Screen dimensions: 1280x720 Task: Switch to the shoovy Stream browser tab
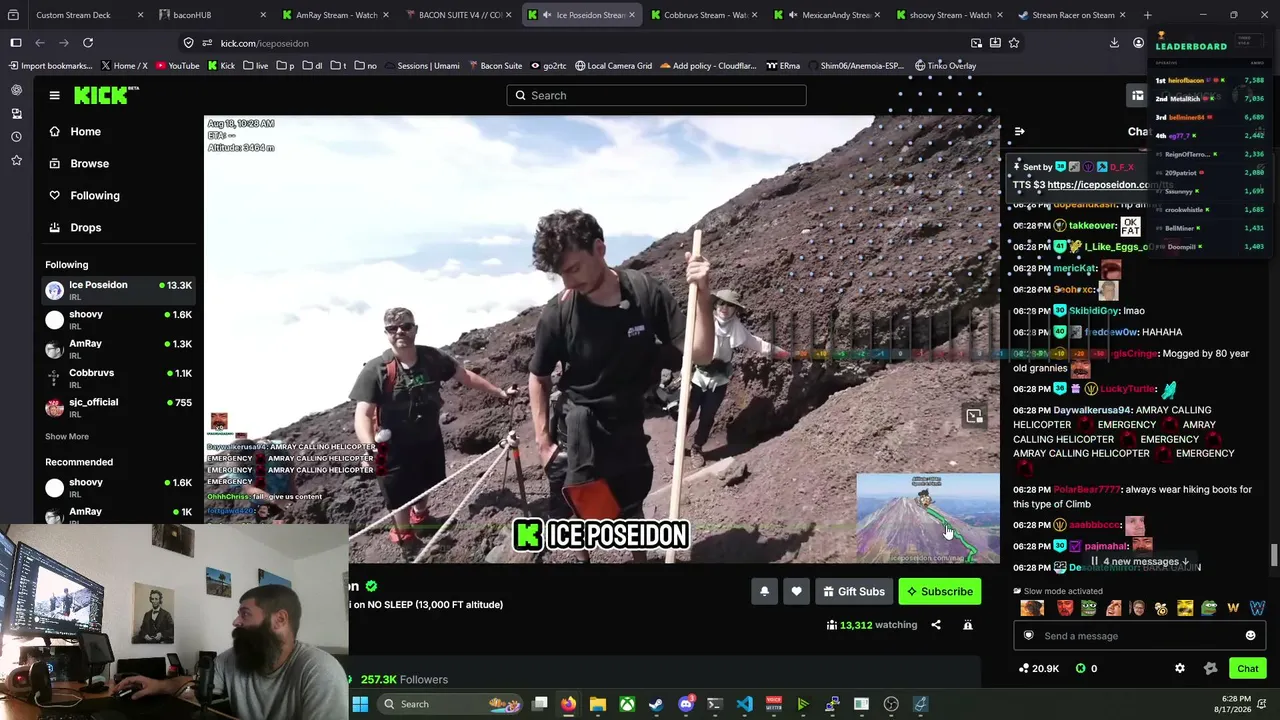coord(950,15)
